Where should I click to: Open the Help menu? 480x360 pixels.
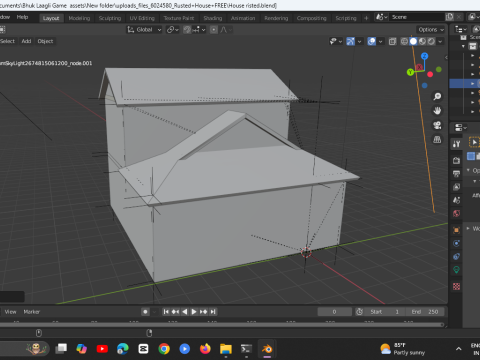(x=22, y=17)
